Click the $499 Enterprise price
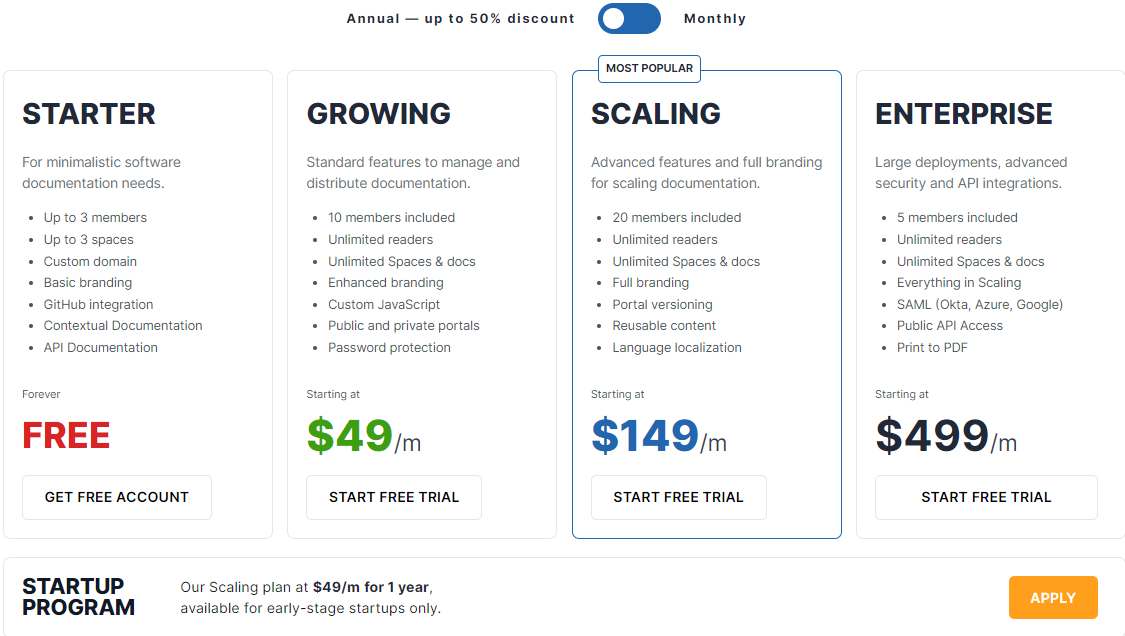 click(x=932, y=436)
